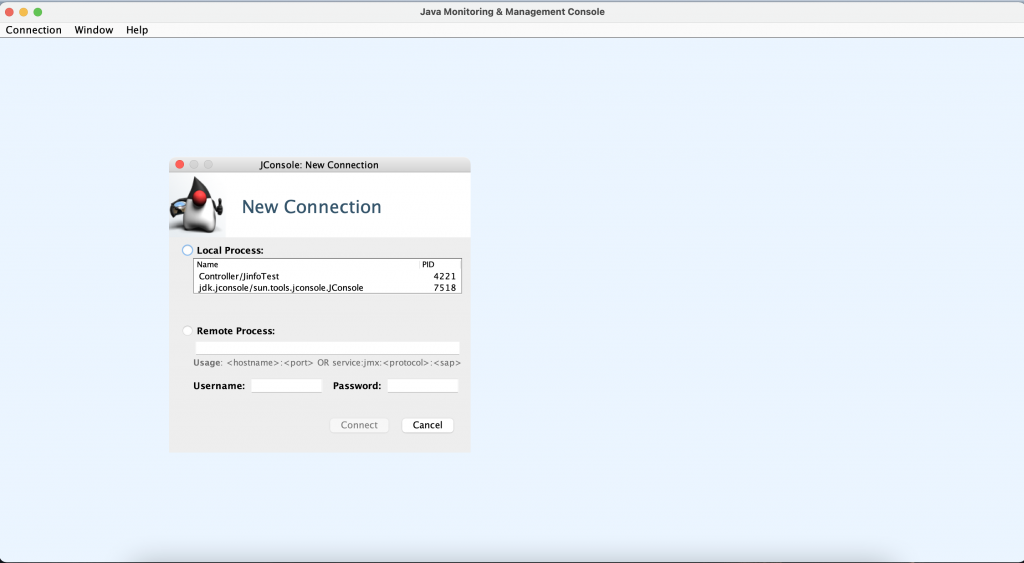This screenshot has height=563, width=1024.
Task: Select the jdk.jconsole/sun.tools.jconsole.JConsole process row
Action: pyautogui.click(x=327, y=287)
